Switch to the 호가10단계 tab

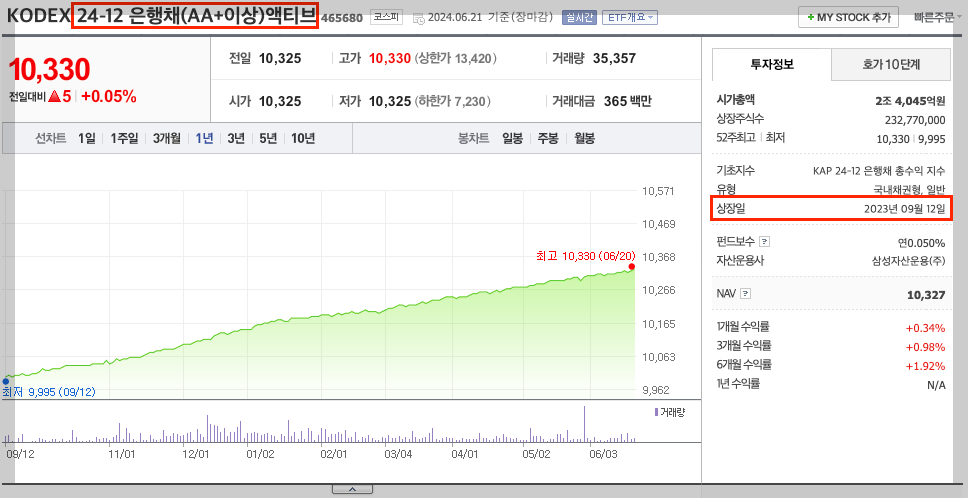pos(891,64)
